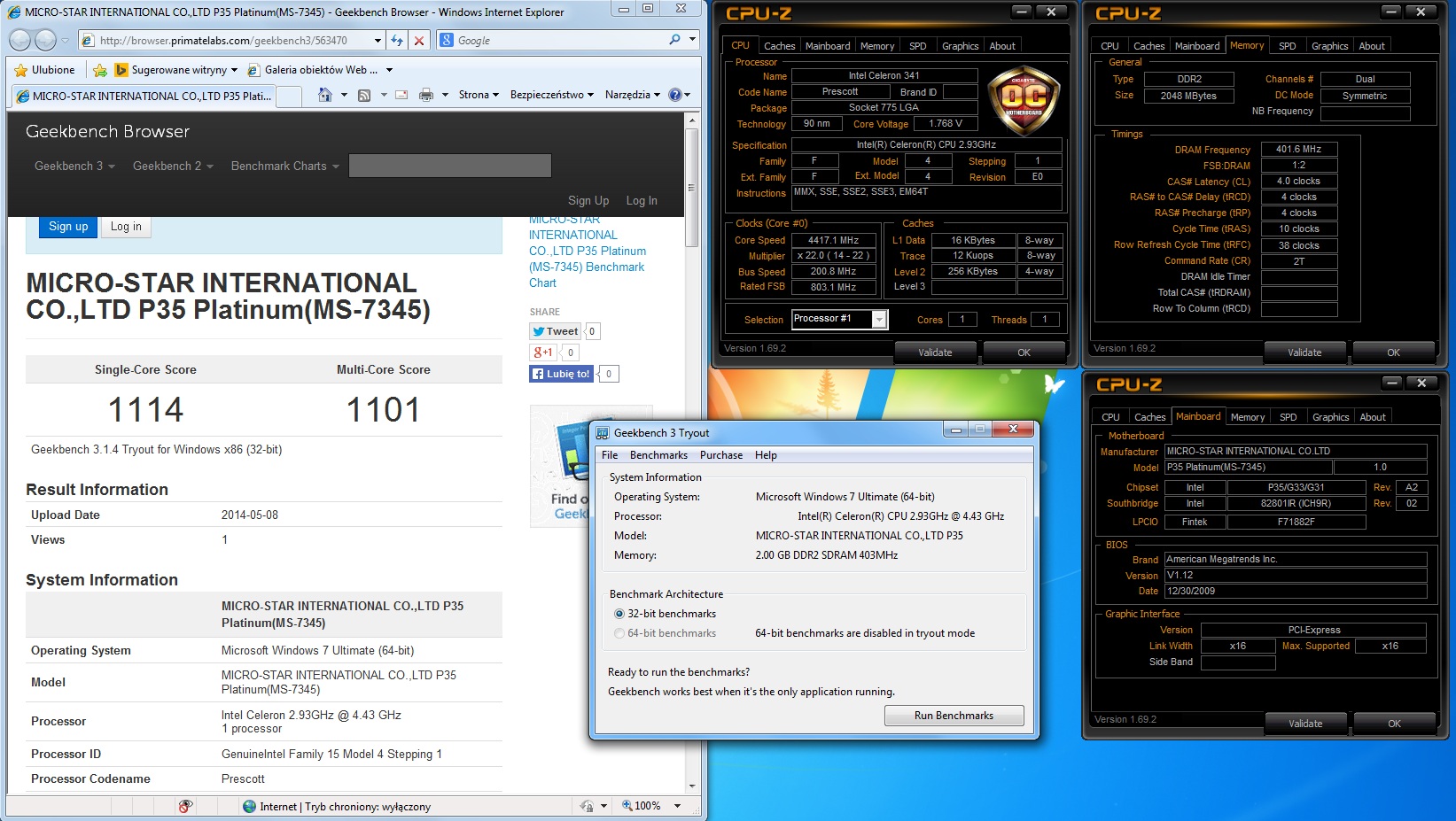Open the Home page icon

pos(324,95)
